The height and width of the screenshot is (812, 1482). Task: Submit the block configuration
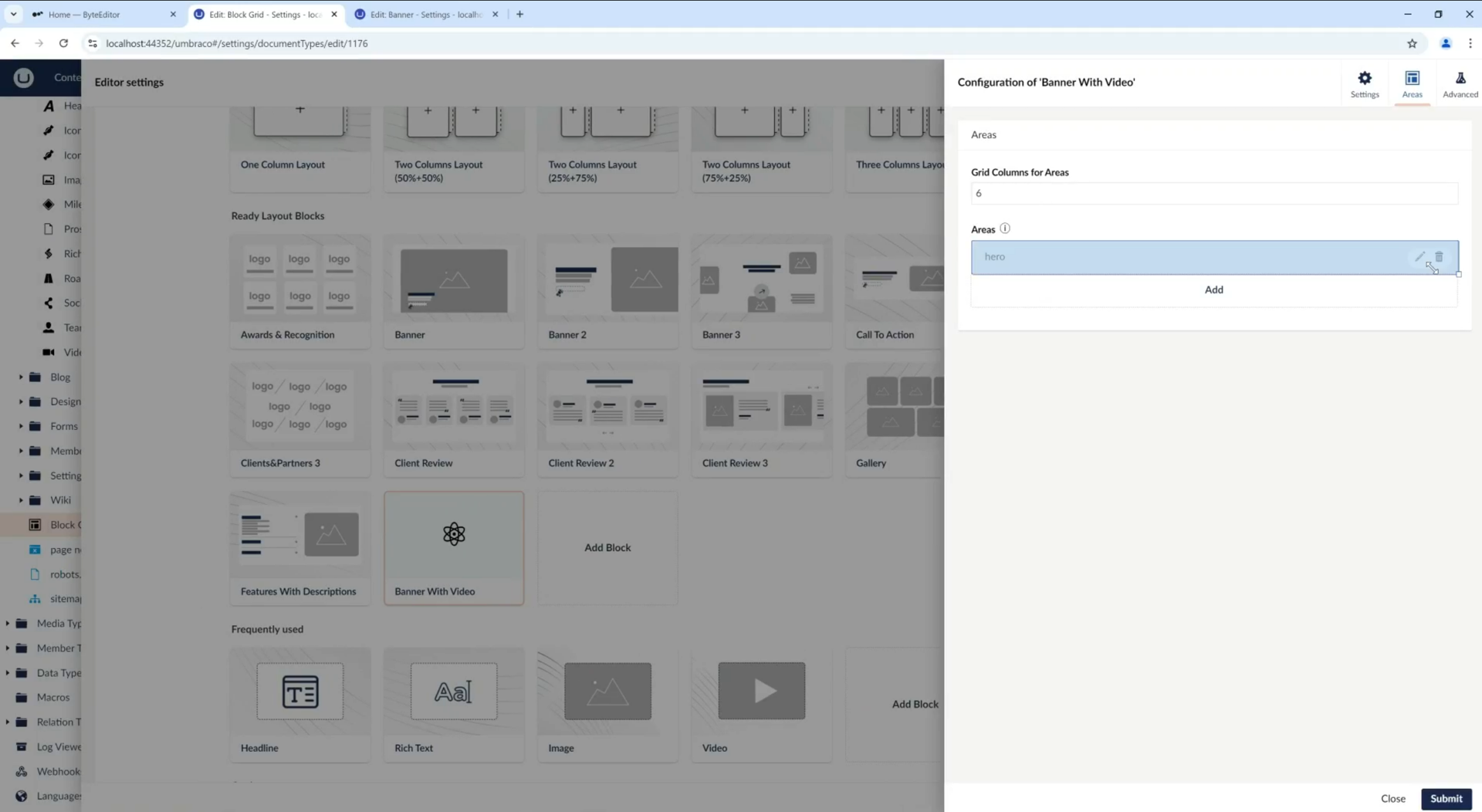pyautogui.click(x=1446, y=798)
